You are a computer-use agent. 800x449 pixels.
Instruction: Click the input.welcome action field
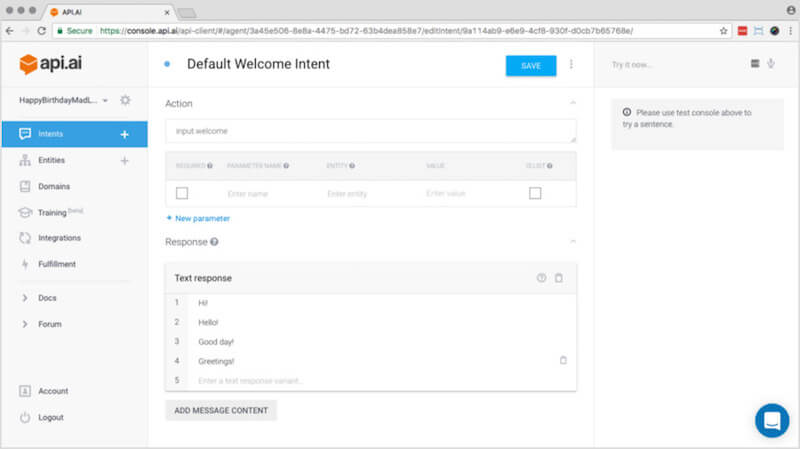tap(371, 131)
